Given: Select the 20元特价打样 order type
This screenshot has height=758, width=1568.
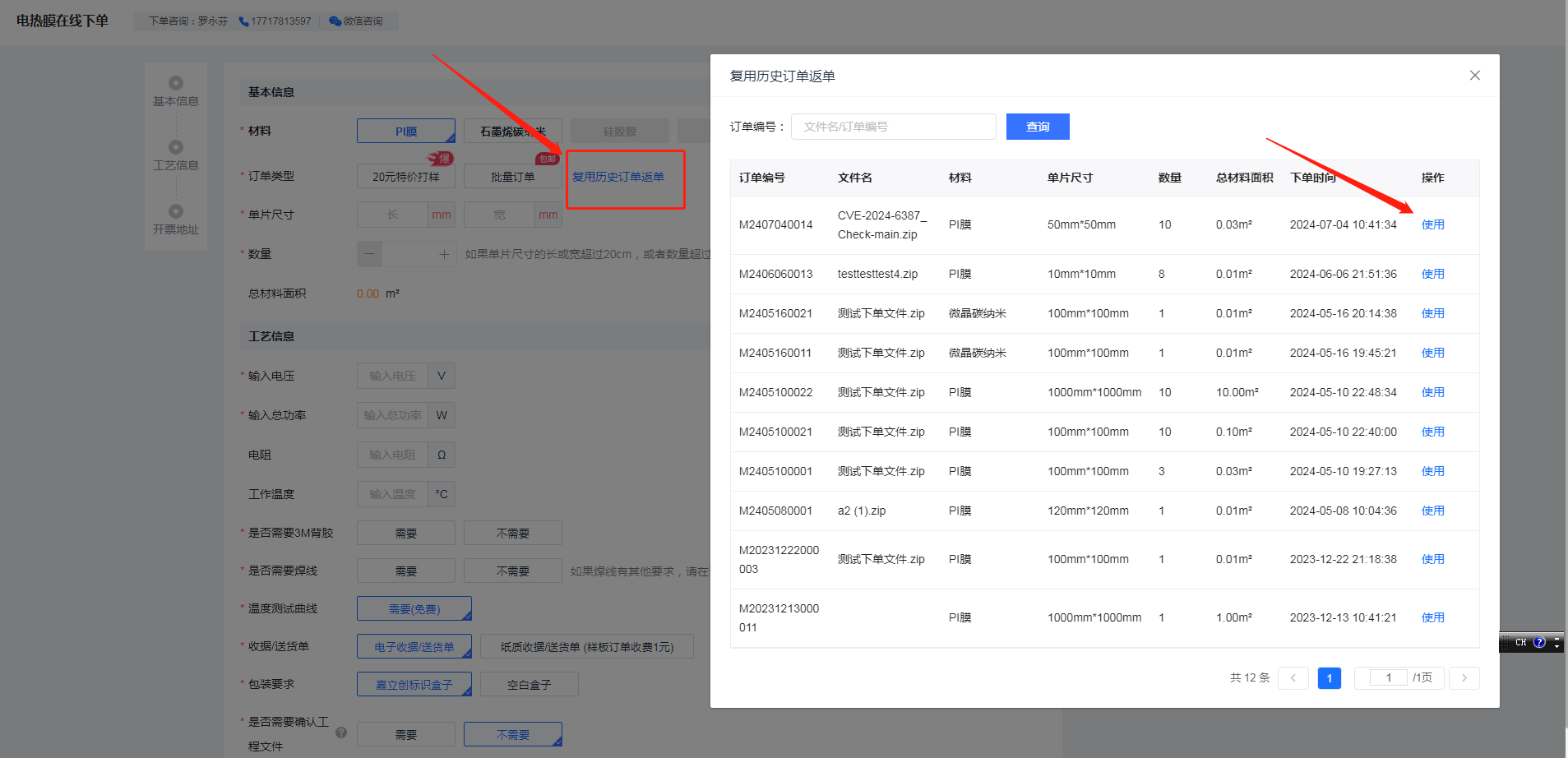Looking at the screenshot, I should pyautogui.click(x=405, y=177).
